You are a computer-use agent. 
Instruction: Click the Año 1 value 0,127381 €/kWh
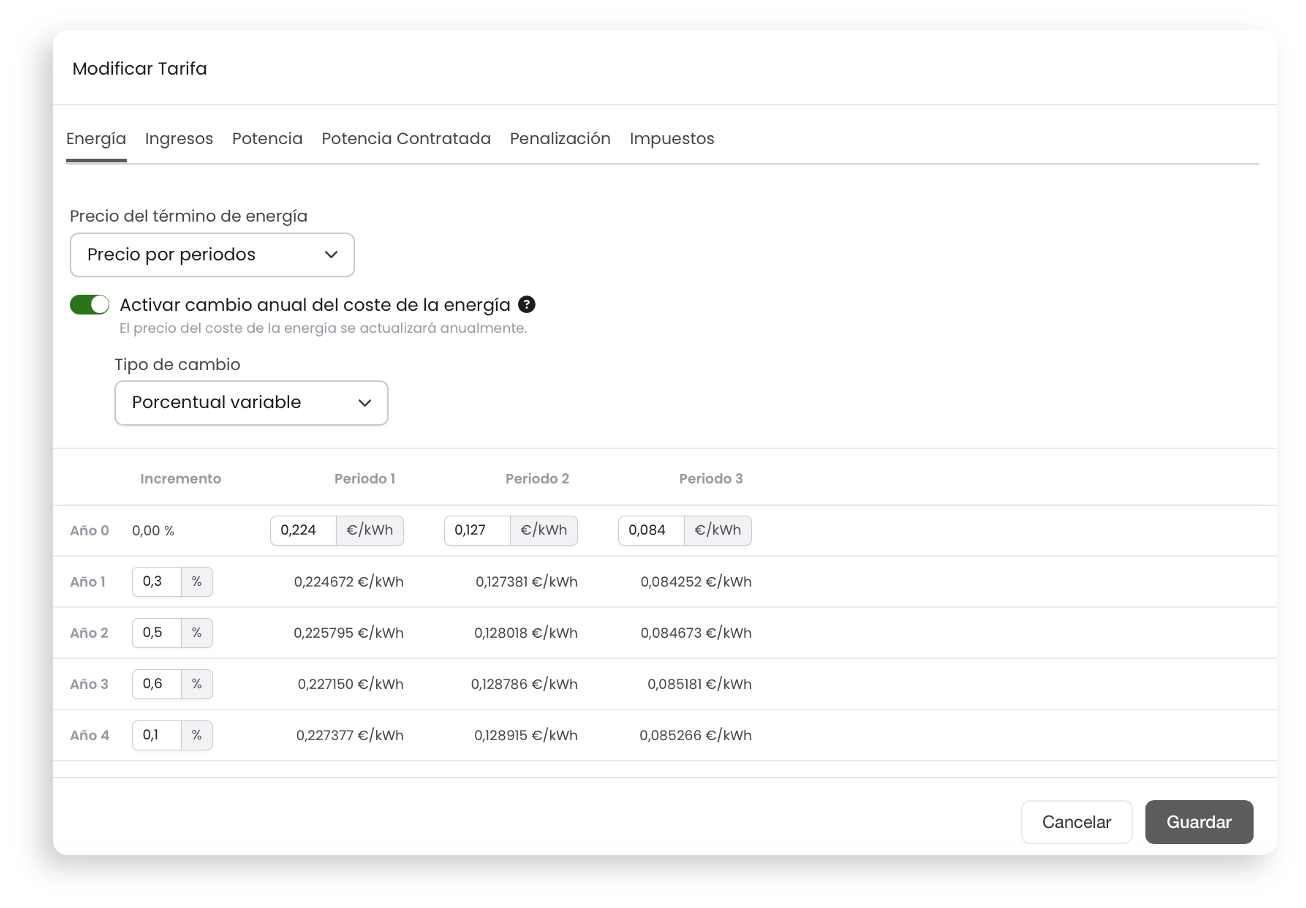click(526, 582)
